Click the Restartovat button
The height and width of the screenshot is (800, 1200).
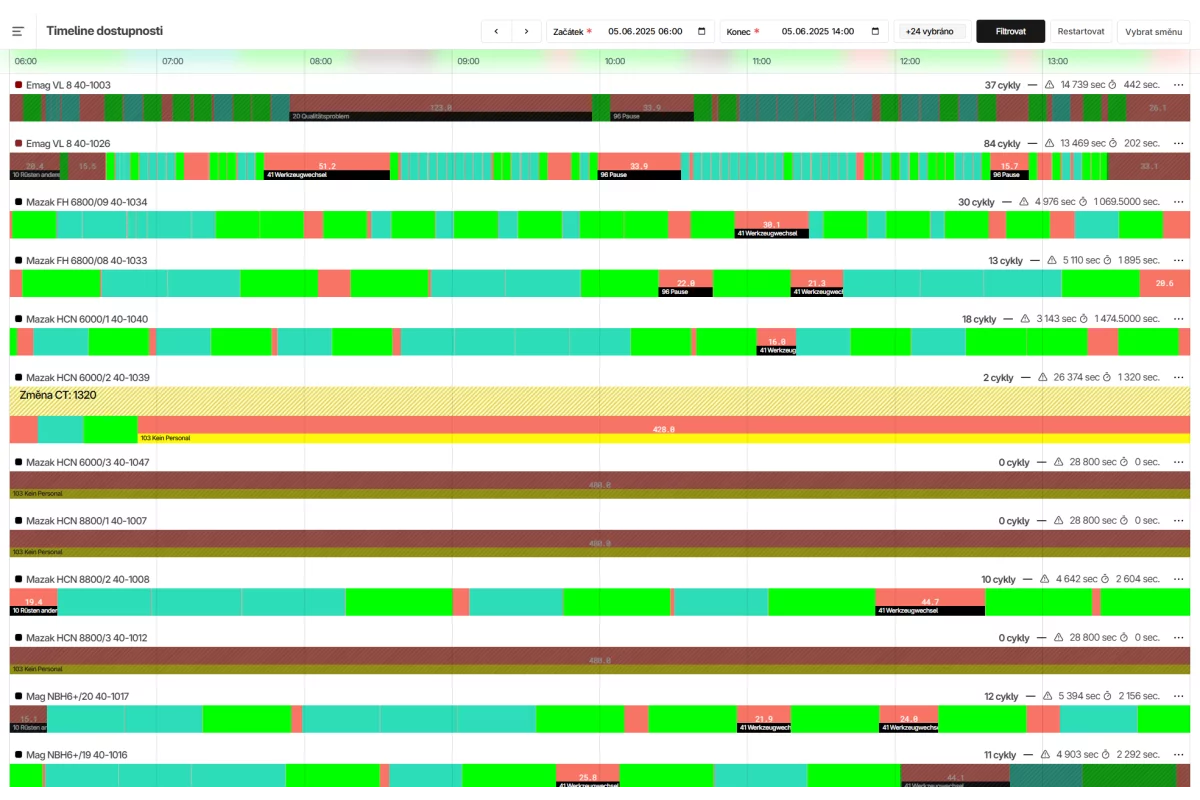click(1080, 31)
